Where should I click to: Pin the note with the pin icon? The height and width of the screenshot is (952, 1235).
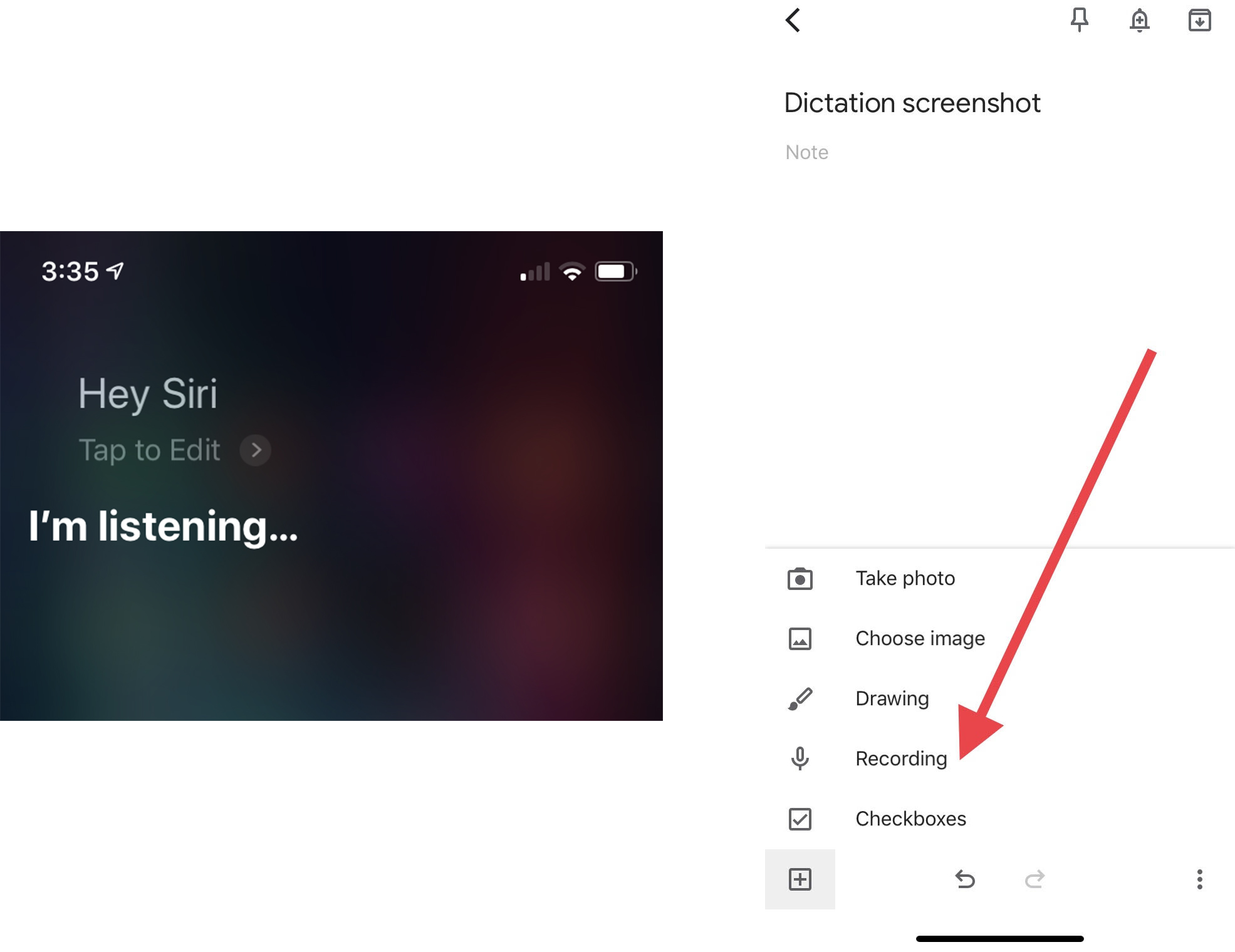(1079, 20)
